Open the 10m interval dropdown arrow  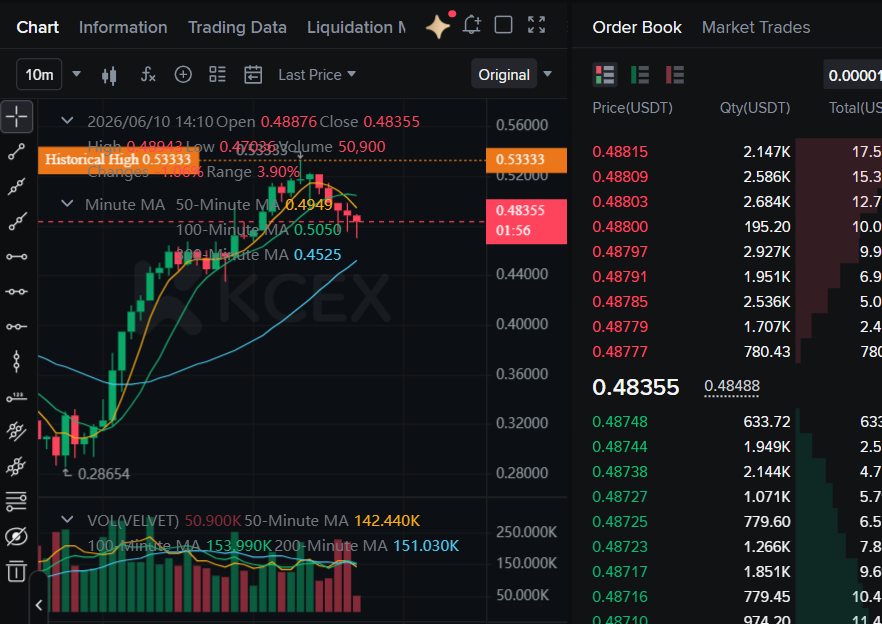click(76, 74)
